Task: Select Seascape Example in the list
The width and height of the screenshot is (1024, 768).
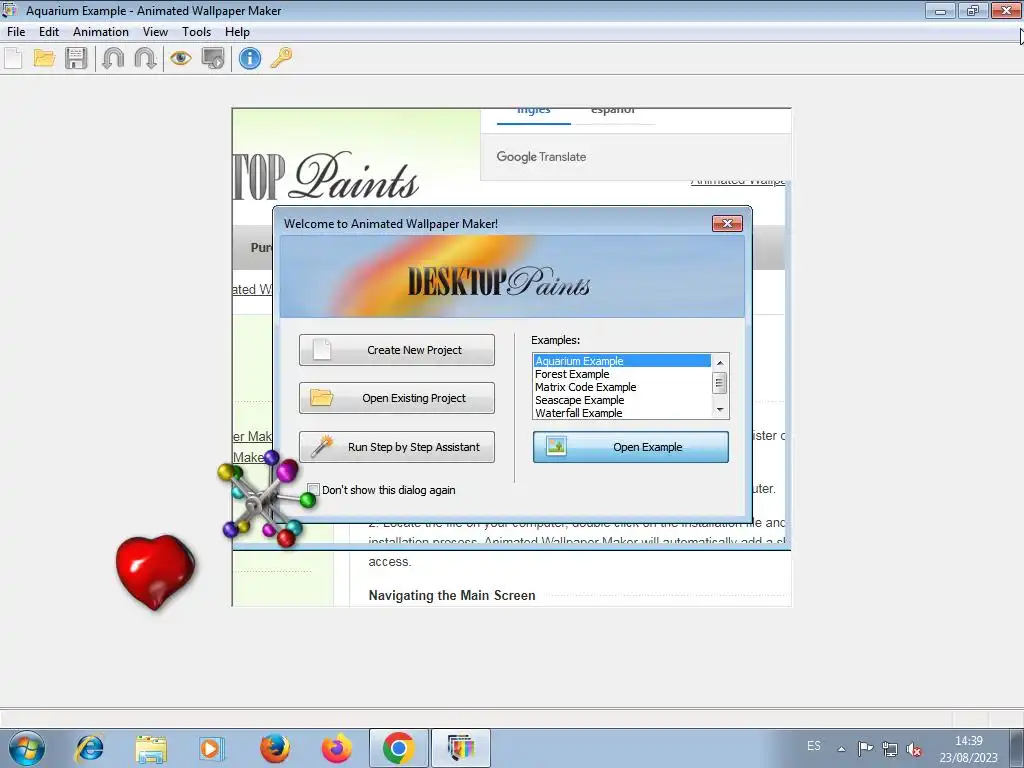Action: click(x=622, y=400)
